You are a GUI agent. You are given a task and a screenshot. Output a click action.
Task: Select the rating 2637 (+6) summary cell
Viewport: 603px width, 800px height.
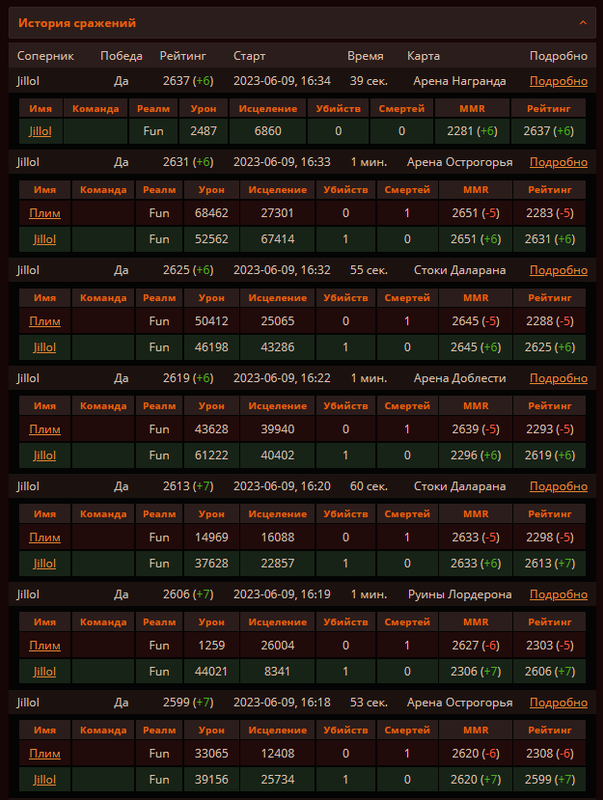pyautogui.click(x=188, y=81)
